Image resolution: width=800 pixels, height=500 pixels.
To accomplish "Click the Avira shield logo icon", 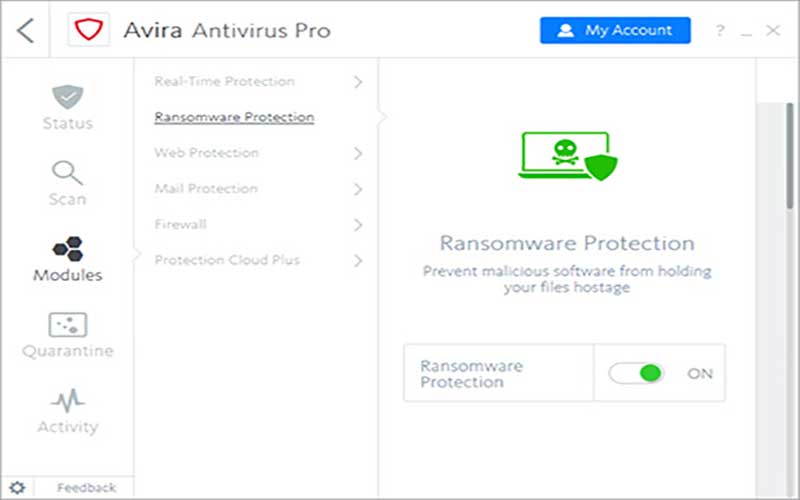I will 88,30.
